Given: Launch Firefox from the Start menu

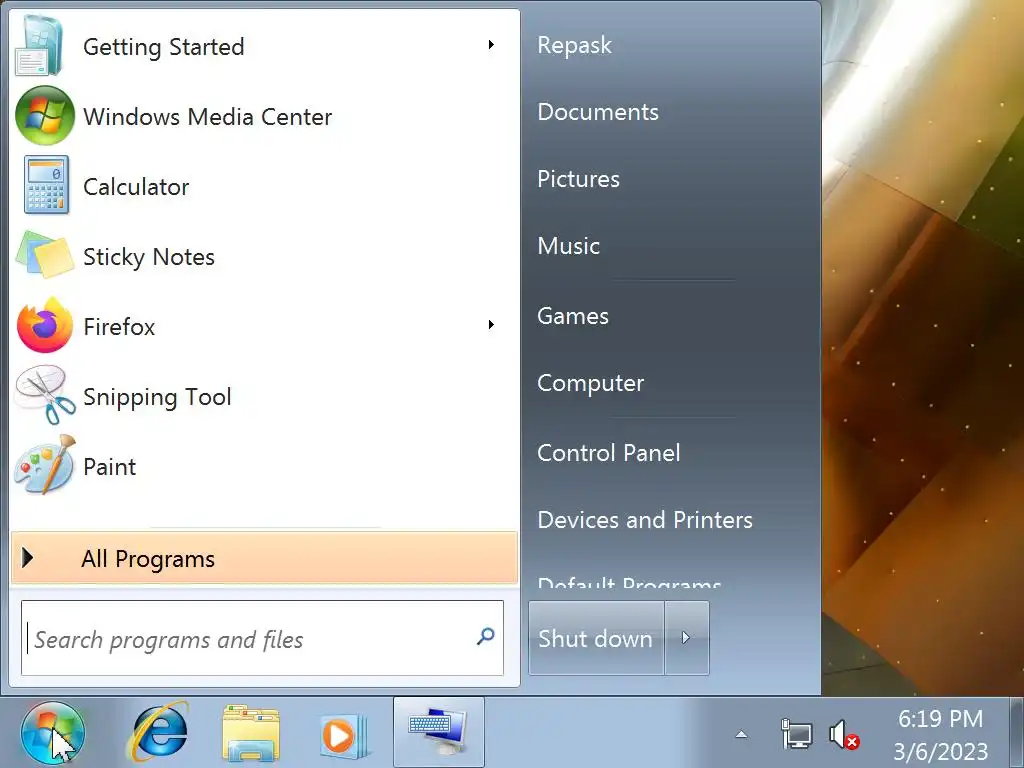Looking at the screenshot, I should pyautogui.click(x=264, y=326).
